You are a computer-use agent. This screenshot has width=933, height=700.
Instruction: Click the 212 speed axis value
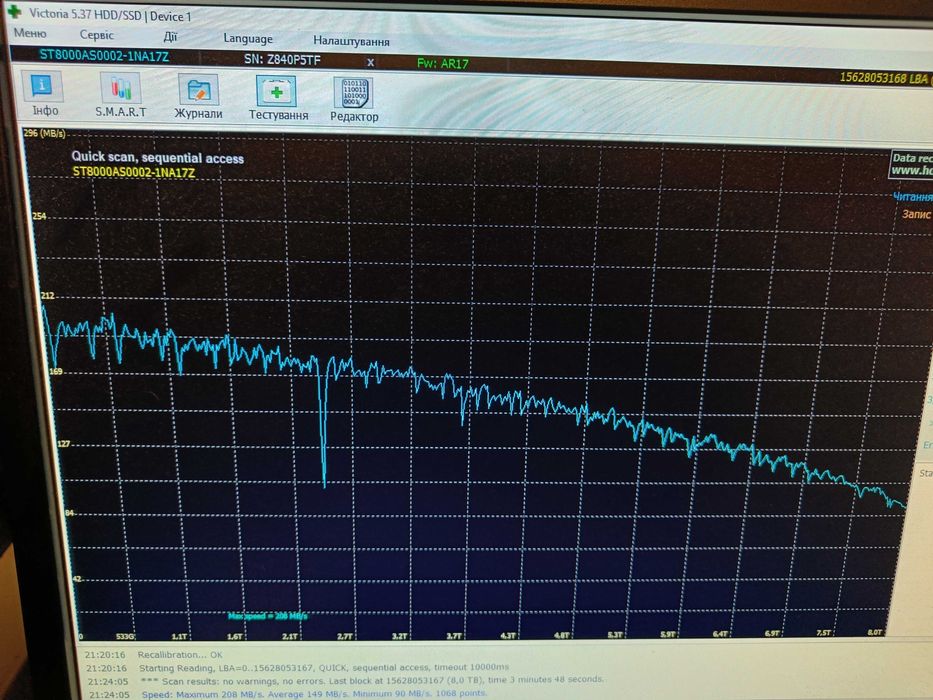47,296
